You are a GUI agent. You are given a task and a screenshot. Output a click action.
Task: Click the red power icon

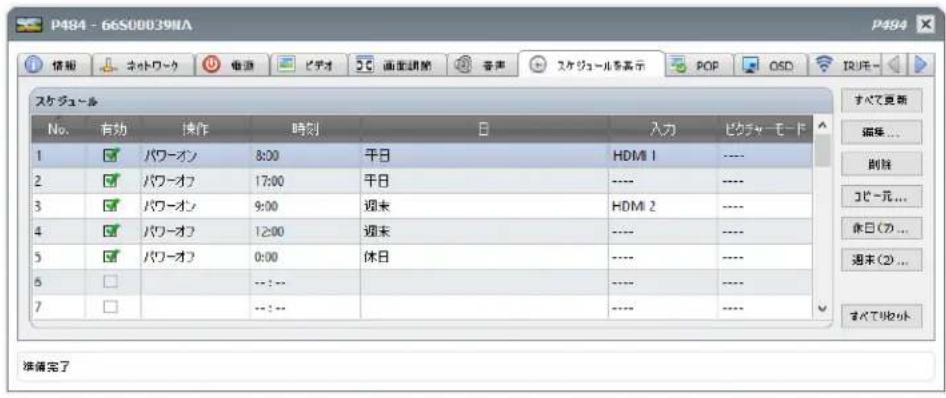click(x=210, y=65)
